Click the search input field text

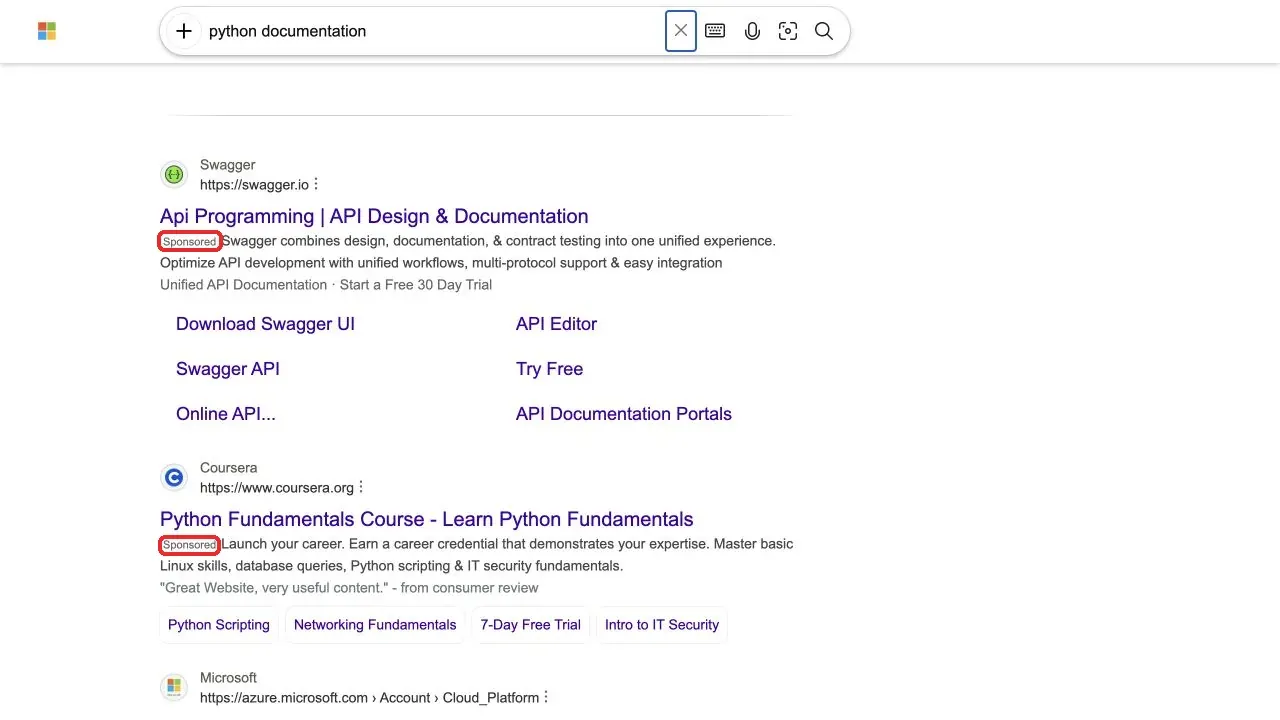tap(288, 31)
